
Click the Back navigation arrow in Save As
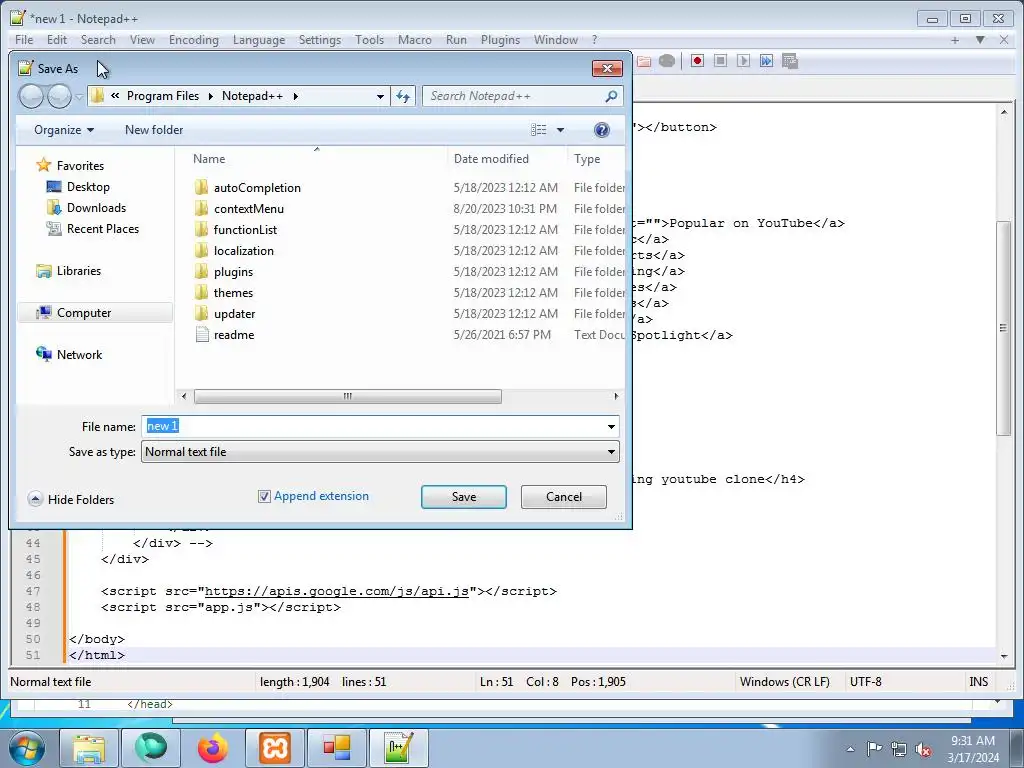coord(31,97)
